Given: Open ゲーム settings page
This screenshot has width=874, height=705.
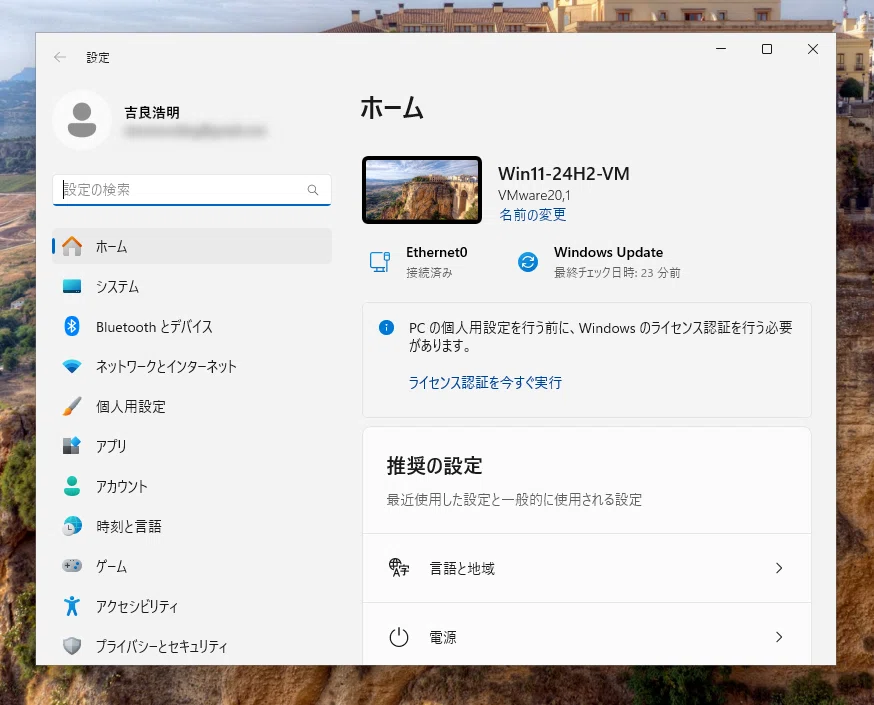Looking at the screenshot, I should click(x=192, y=566).
